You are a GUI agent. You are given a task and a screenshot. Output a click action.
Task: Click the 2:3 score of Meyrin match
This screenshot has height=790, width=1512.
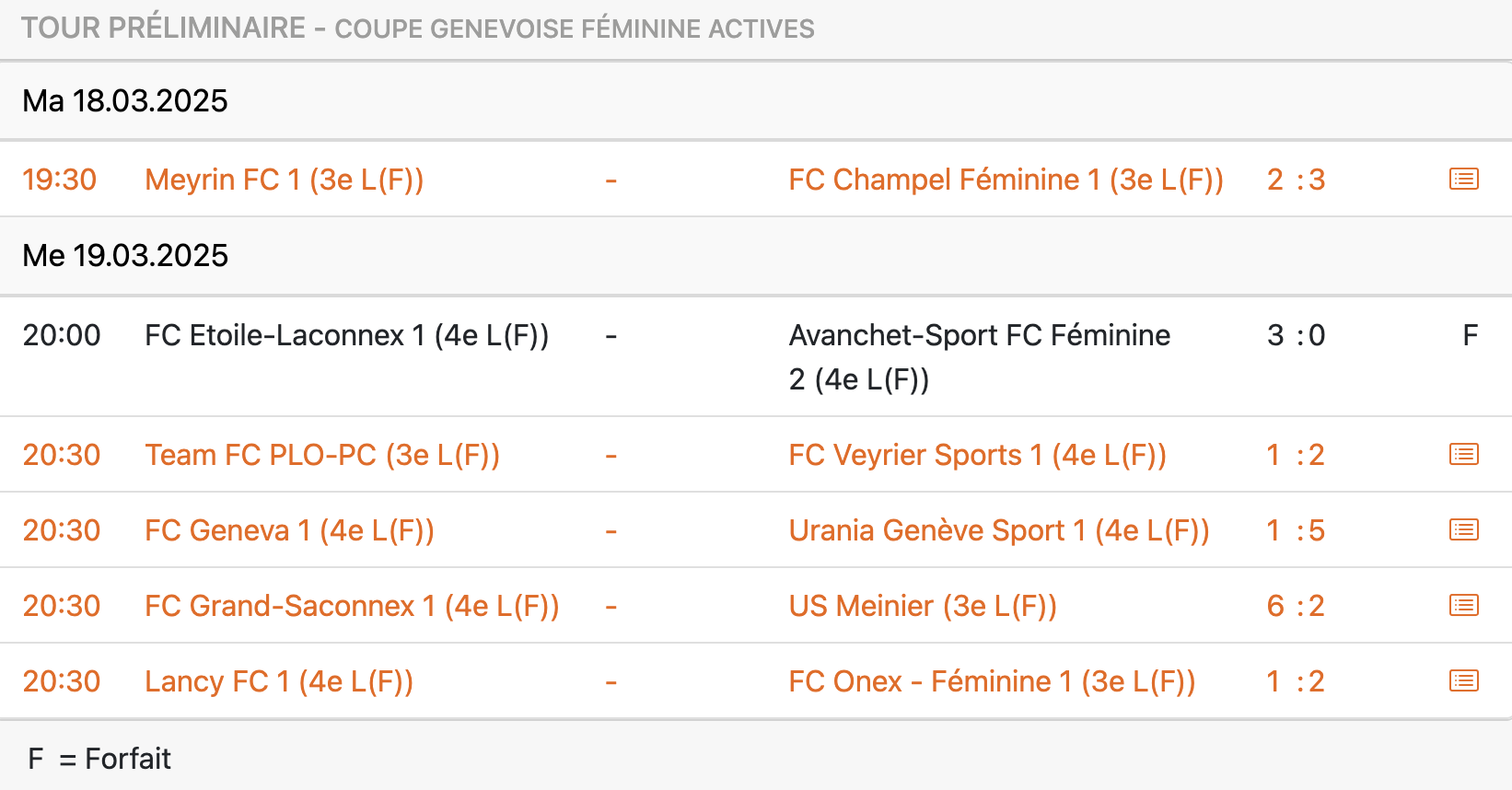pos(1296,180)
